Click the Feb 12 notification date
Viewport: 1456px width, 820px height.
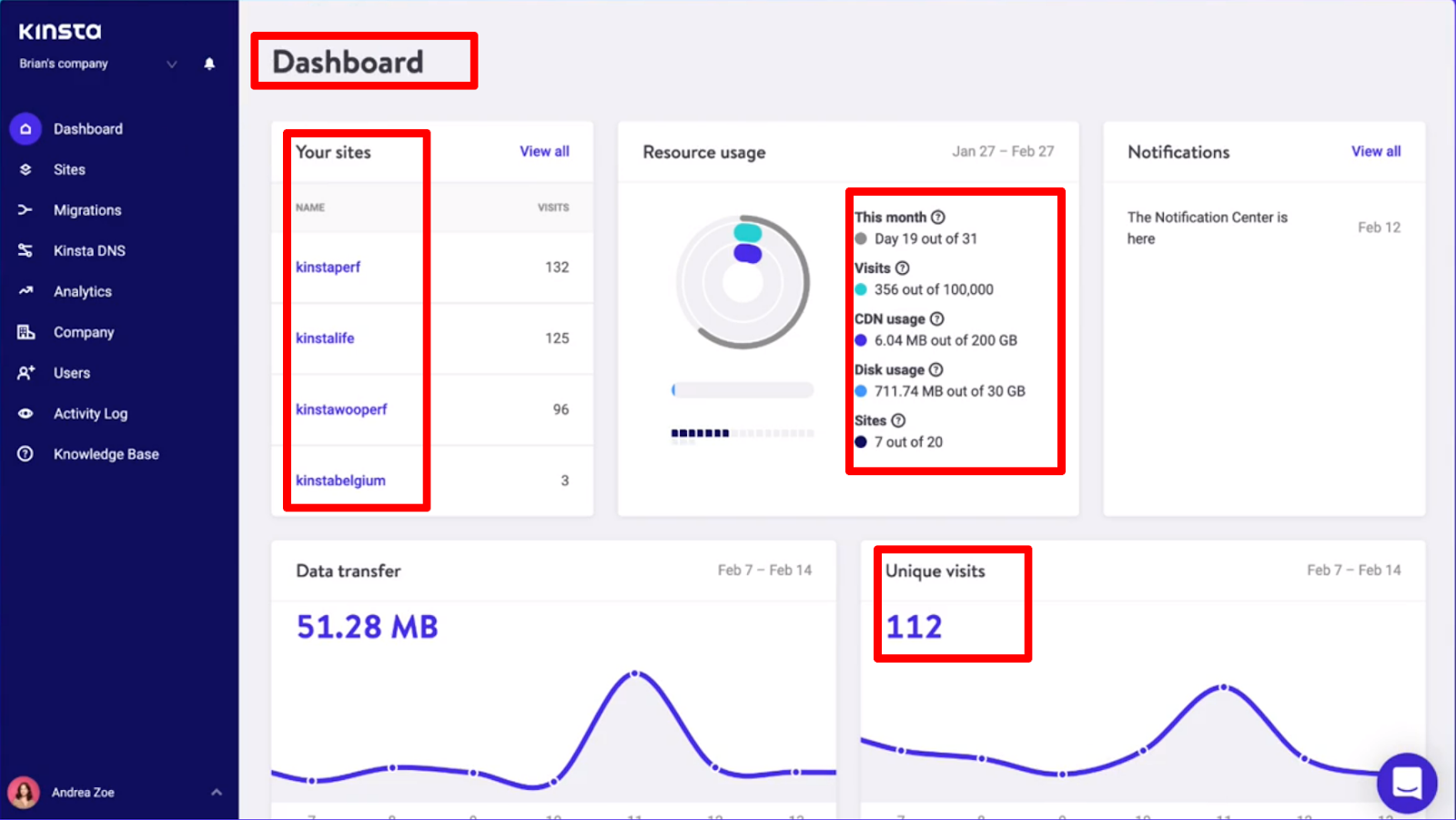click(x=1379, y=228)
